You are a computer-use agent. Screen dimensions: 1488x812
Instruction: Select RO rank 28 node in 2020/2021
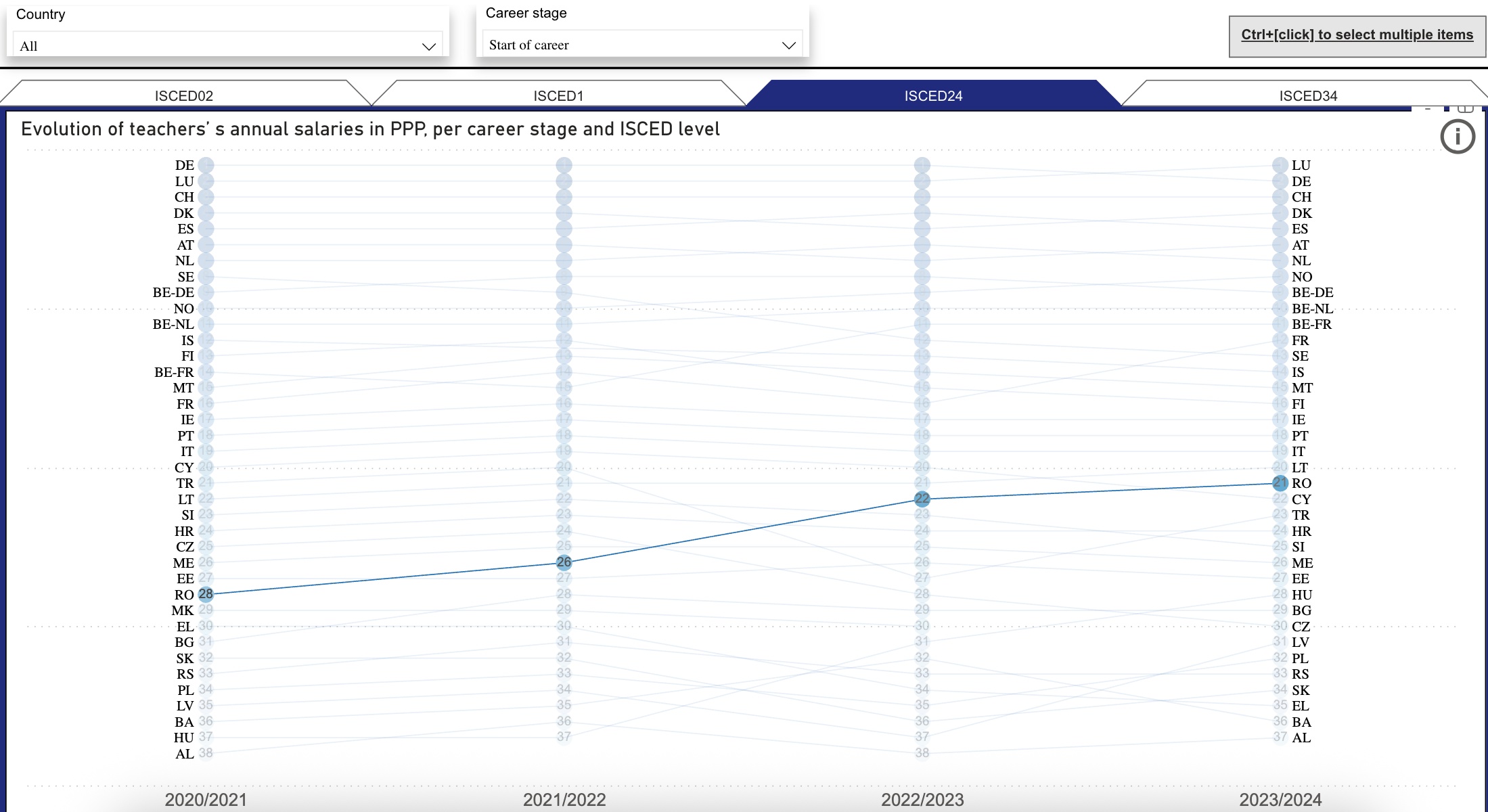coord(206,594)
